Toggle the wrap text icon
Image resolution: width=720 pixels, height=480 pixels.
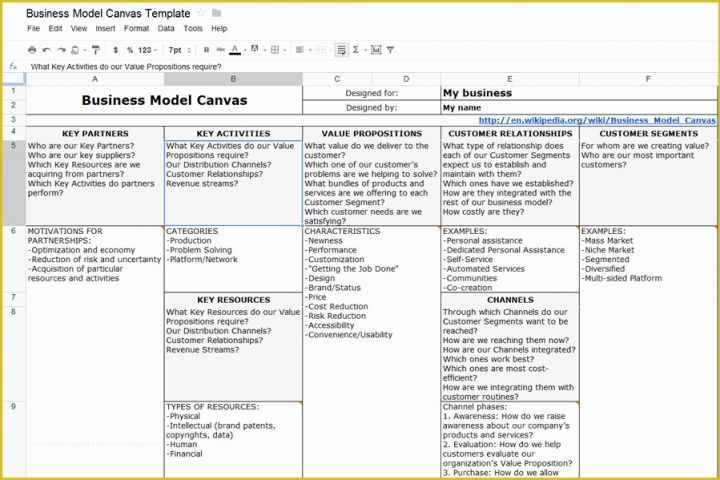(342, 50)
